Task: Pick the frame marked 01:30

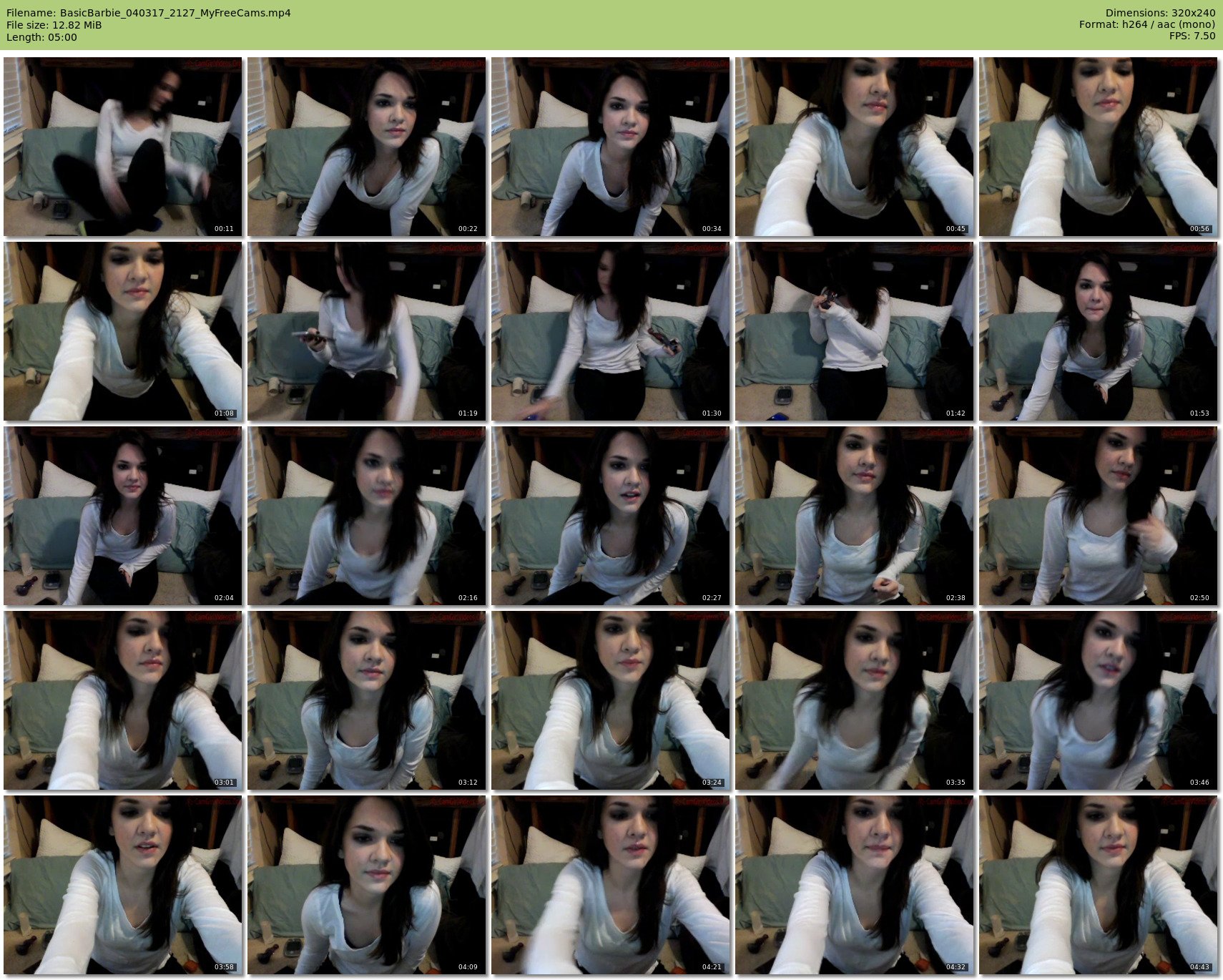Action: [x=611, y=331]
